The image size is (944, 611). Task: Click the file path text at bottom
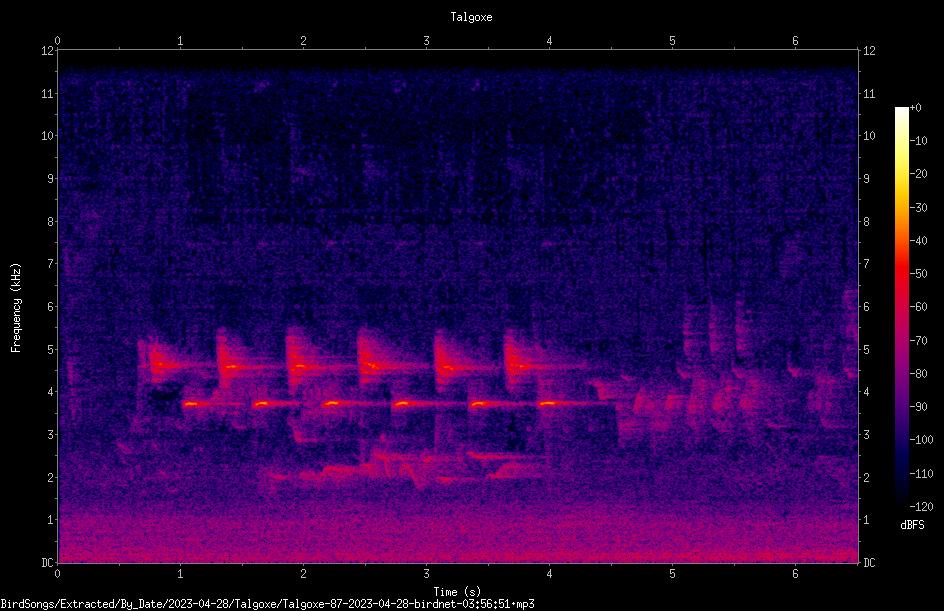tap(267, 604)
